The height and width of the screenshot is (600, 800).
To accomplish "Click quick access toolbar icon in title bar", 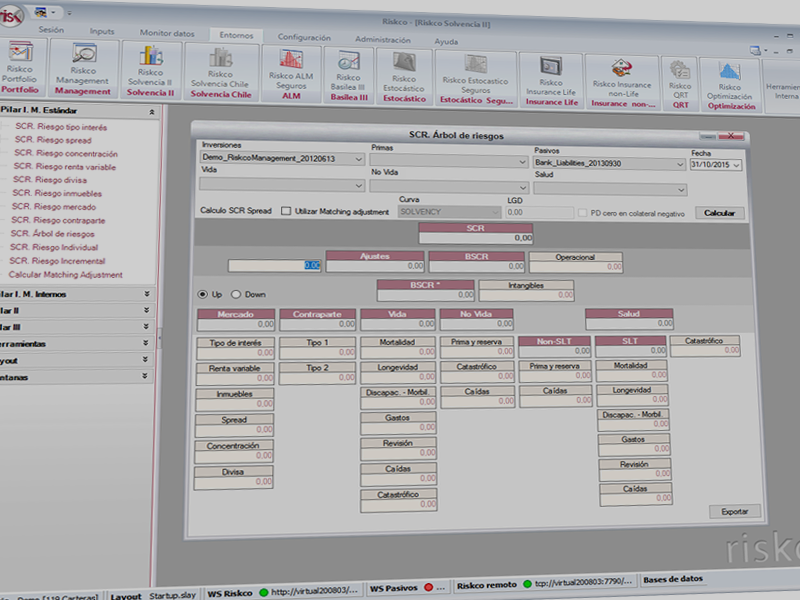I will point(42,12).
